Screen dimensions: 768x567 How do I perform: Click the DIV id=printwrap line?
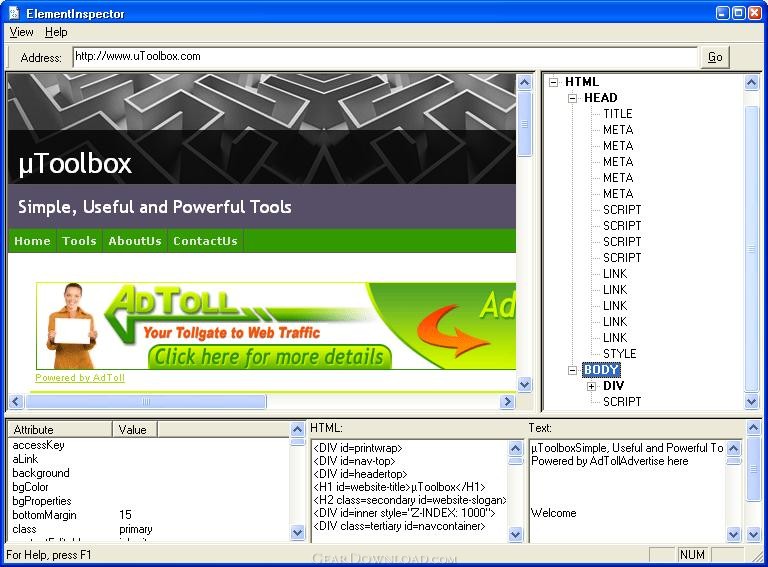[358, 448]
